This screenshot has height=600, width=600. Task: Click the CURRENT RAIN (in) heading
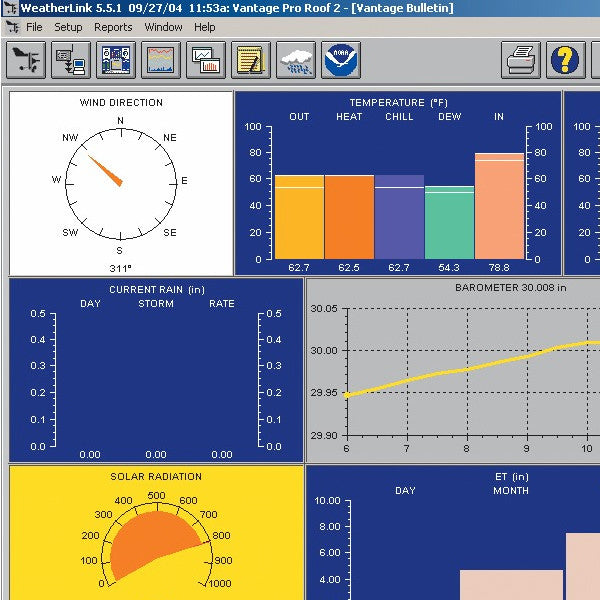click(x=157, y=290)
